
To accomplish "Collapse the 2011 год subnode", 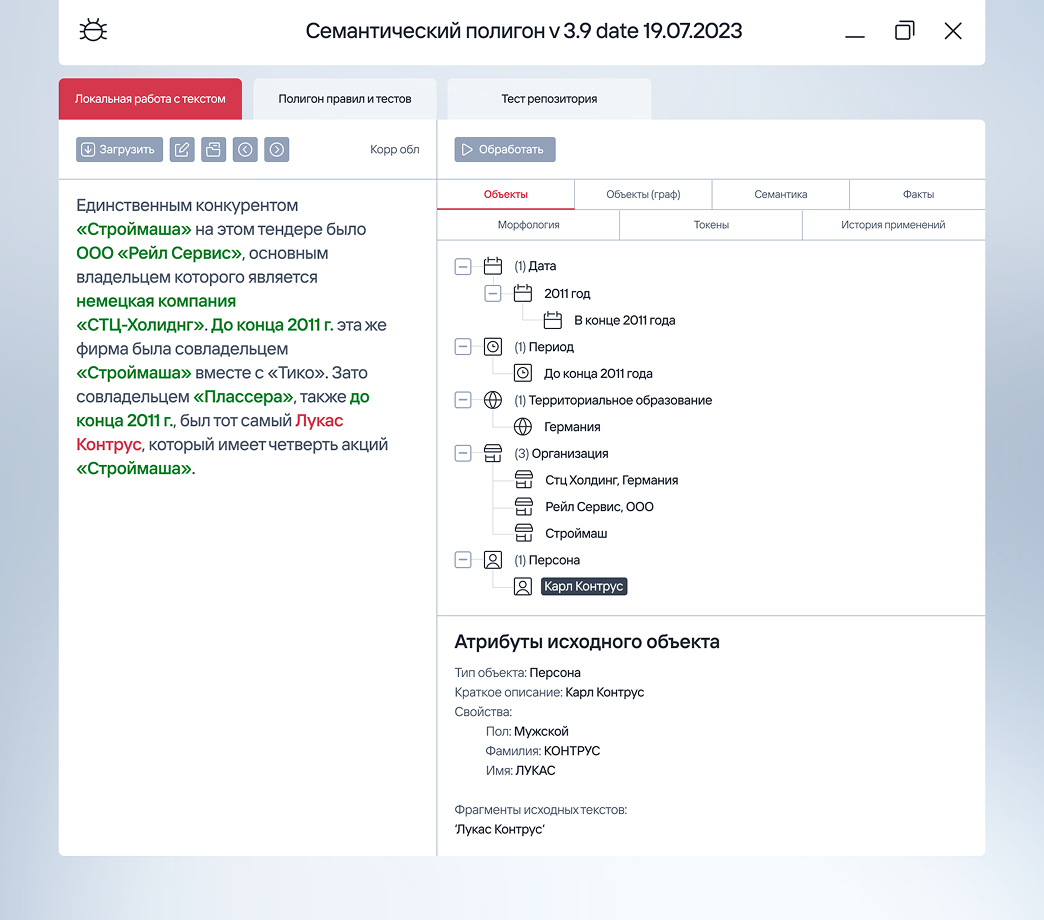I will click(492, 293).
